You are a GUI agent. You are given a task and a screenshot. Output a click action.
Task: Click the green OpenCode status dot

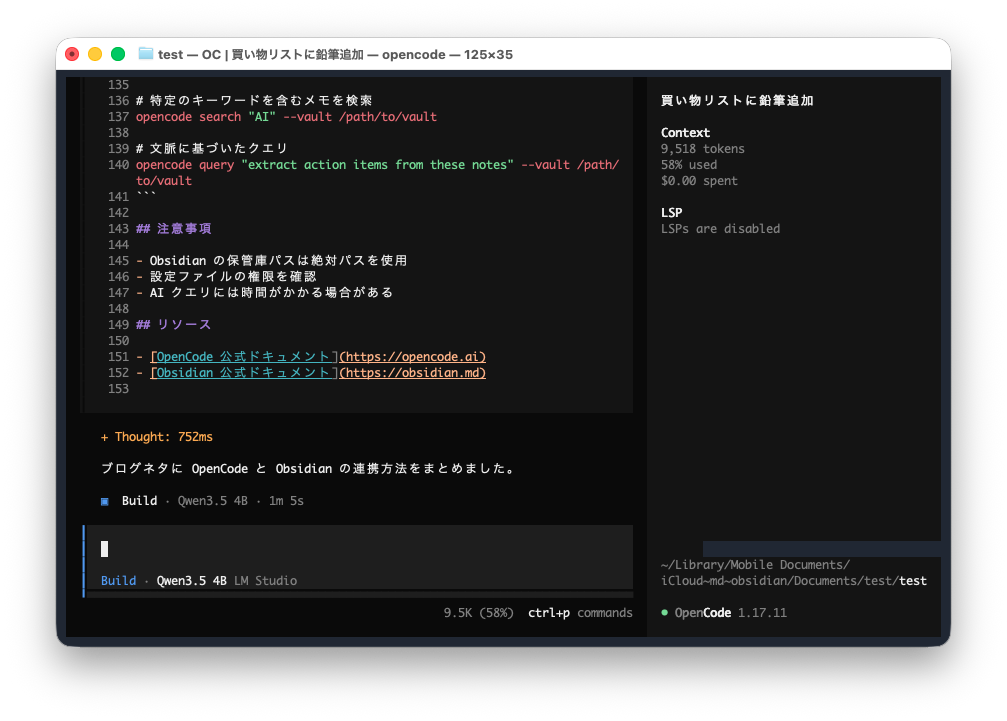(x=665, y=612)
